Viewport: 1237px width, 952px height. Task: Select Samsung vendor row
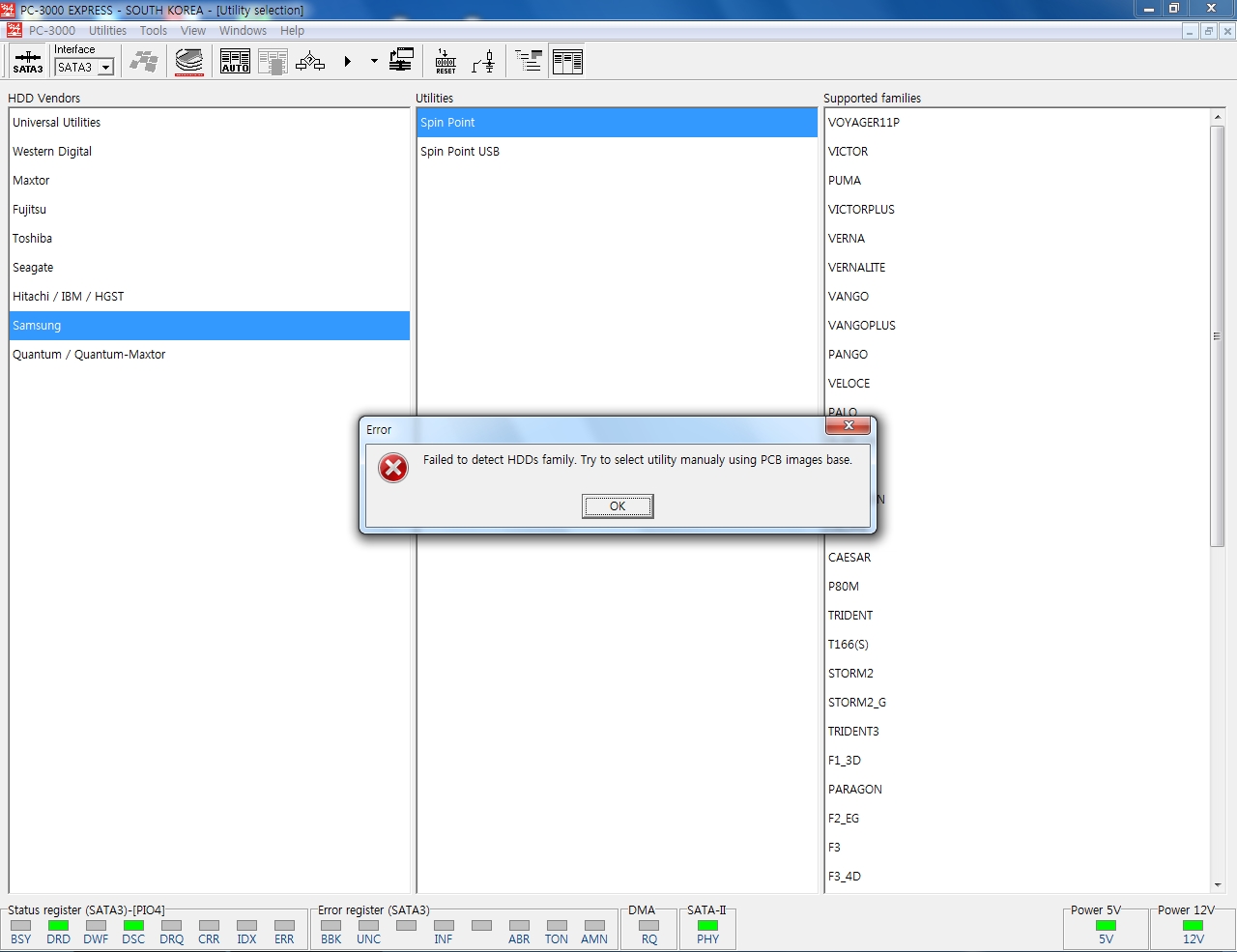(210, 326)
